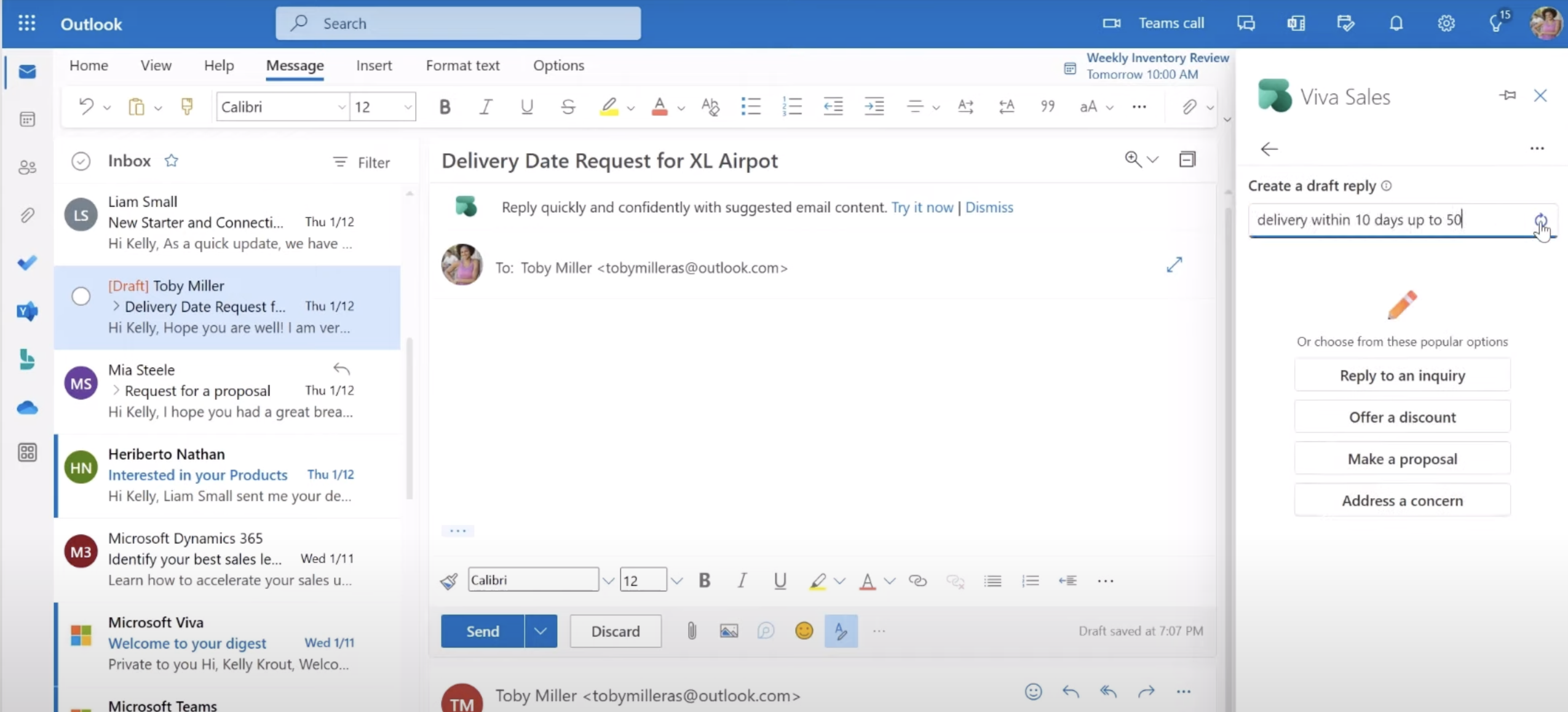Toggle select all messages circle near Inbox
The height and width of the screenshot is (712, 1568).
[81, 161]
